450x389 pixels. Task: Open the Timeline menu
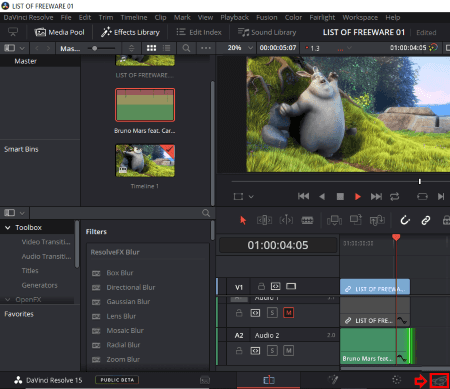[x=134, y=17]
